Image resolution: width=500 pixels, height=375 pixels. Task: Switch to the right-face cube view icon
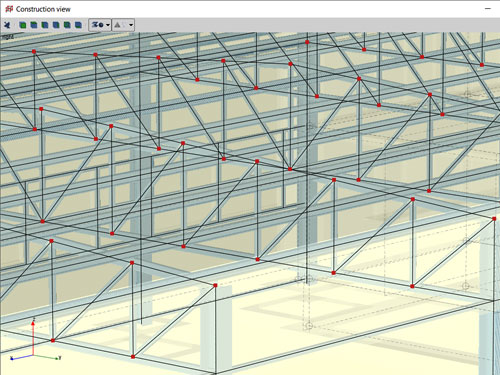(56, 25)
